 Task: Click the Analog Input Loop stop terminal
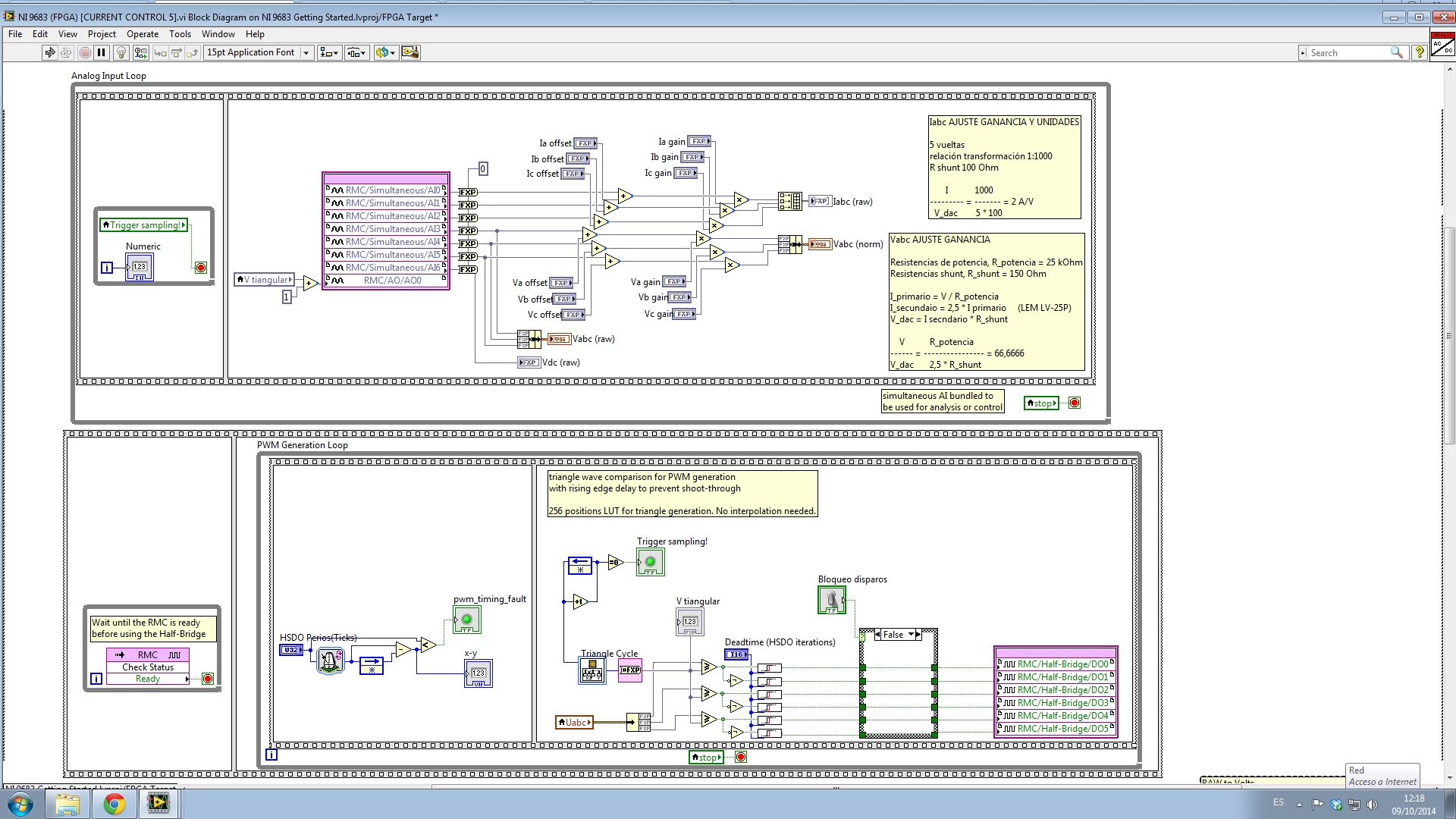click(1075, 403)
